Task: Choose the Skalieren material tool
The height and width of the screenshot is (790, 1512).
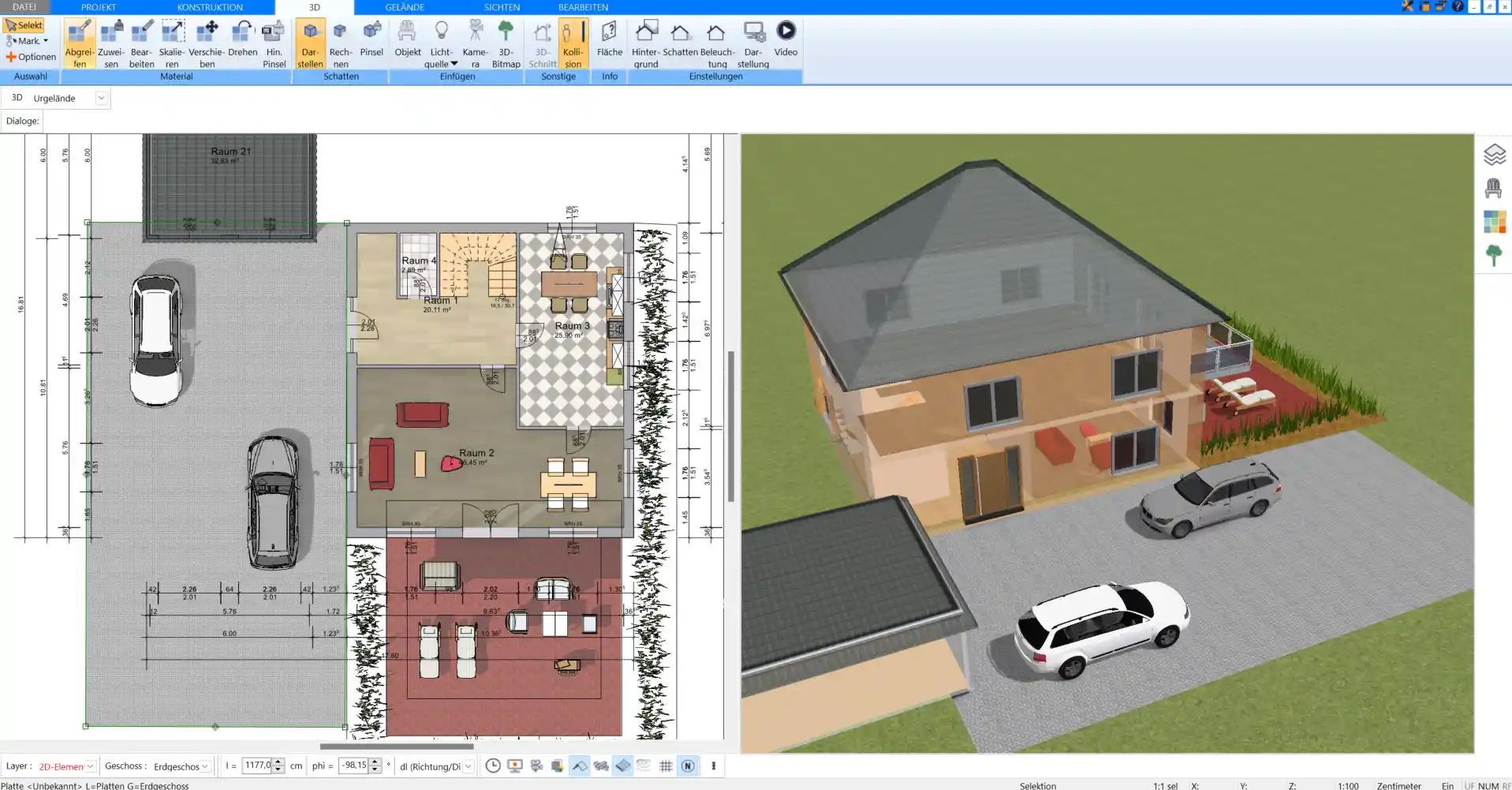Action: pyautogui.click(x=172, y=43)
